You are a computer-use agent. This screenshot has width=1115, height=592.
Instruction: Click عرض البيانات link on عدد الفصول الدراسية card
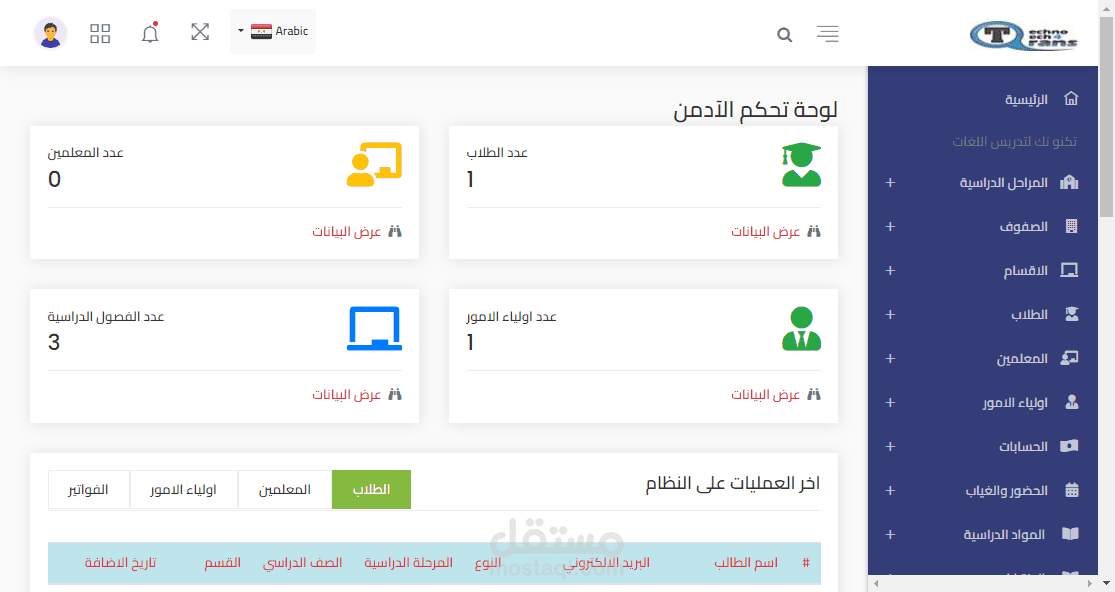346,394
